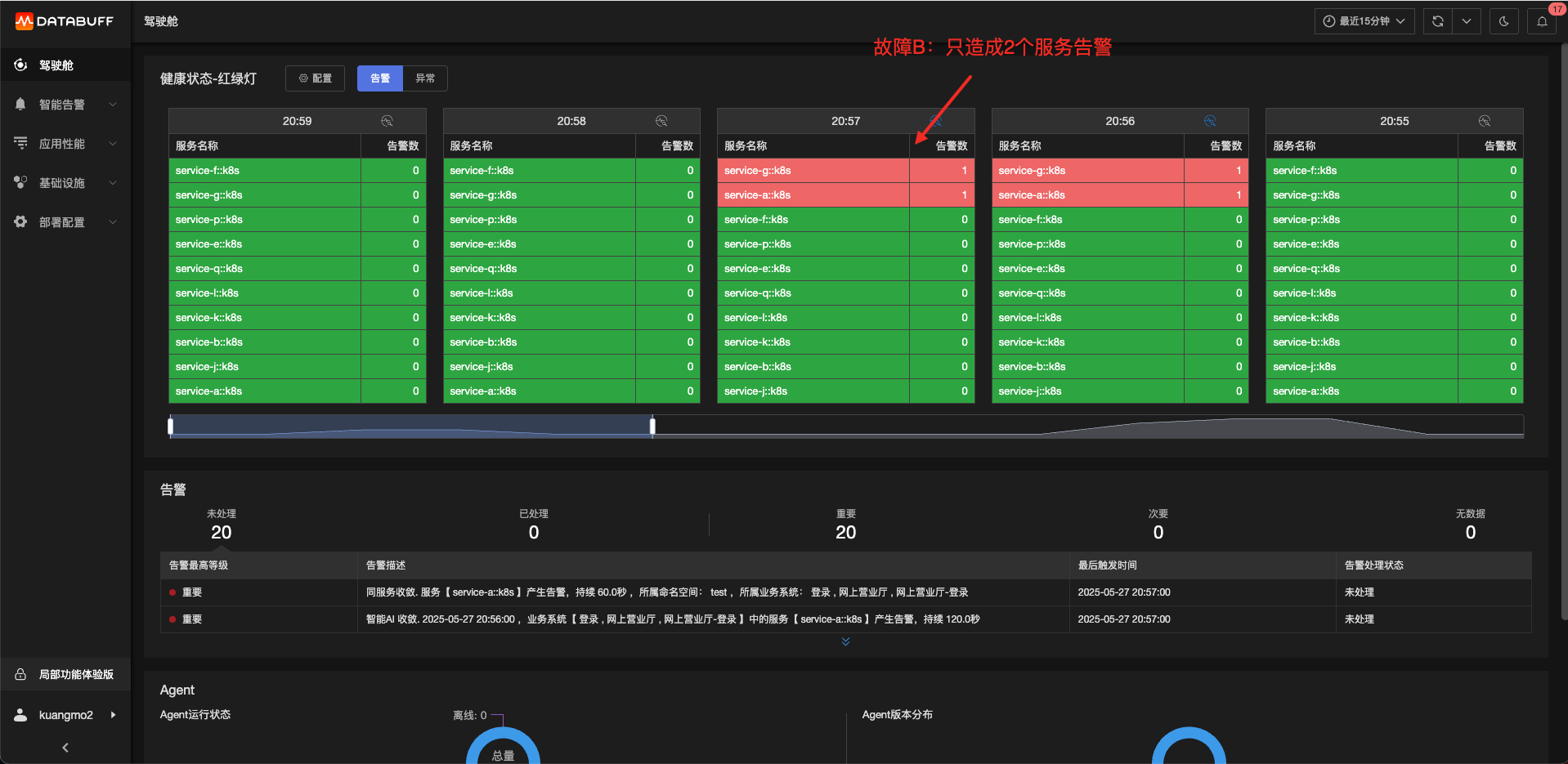The image size is (1568, 764).
Task: Click the 无数据 count 0
Action: (x=1471, y=533)
